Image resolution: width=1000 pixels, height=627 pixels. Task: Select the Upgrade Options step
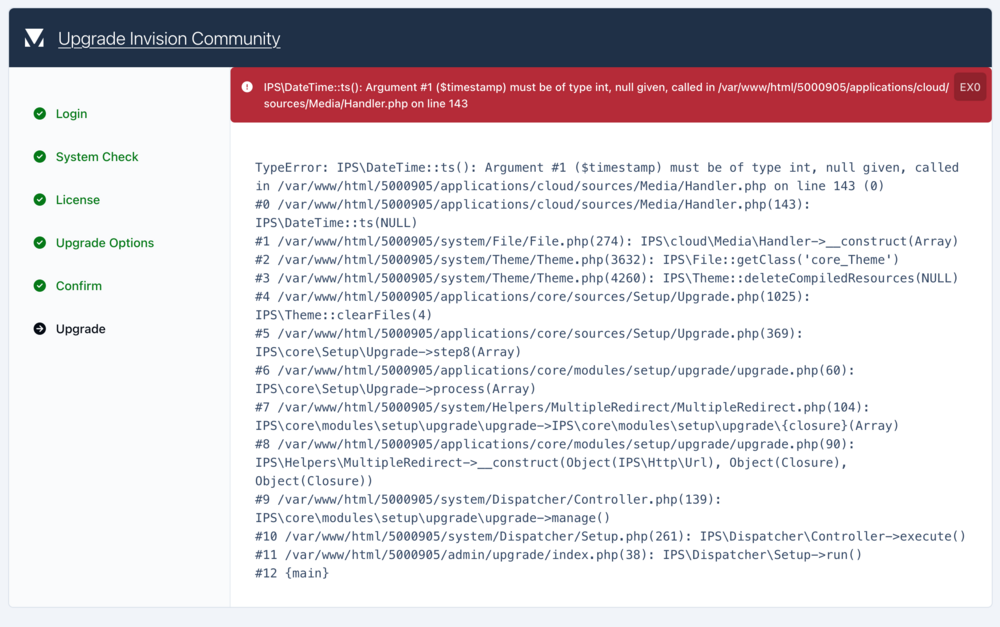(x=105, y=242)
